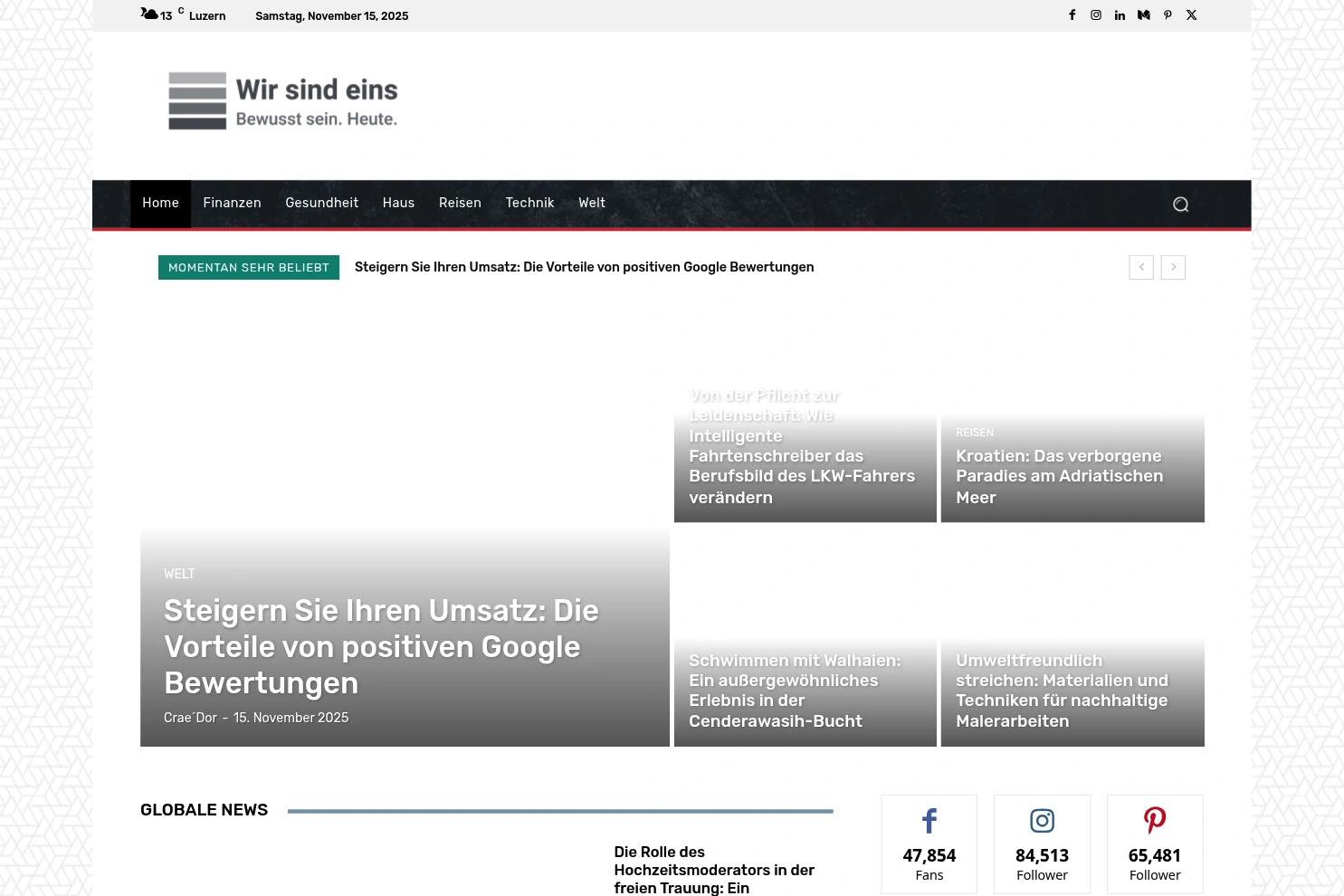Open the Instagram icon in the top bar

pos(1096,15)
